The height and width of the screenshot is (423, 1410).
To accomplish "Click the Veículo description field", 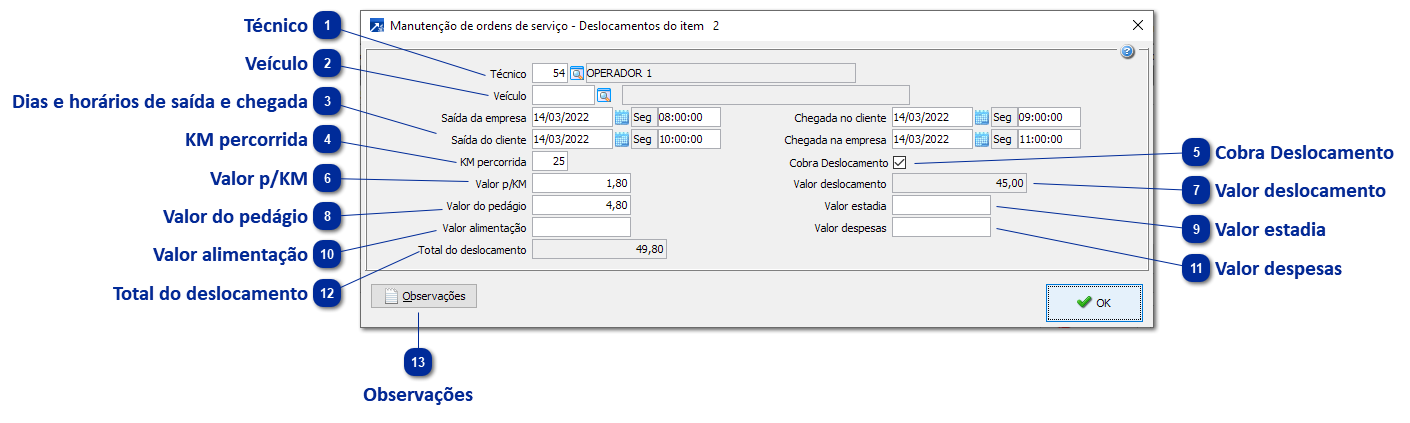I will pyautogui.click(x=766, y=95).
